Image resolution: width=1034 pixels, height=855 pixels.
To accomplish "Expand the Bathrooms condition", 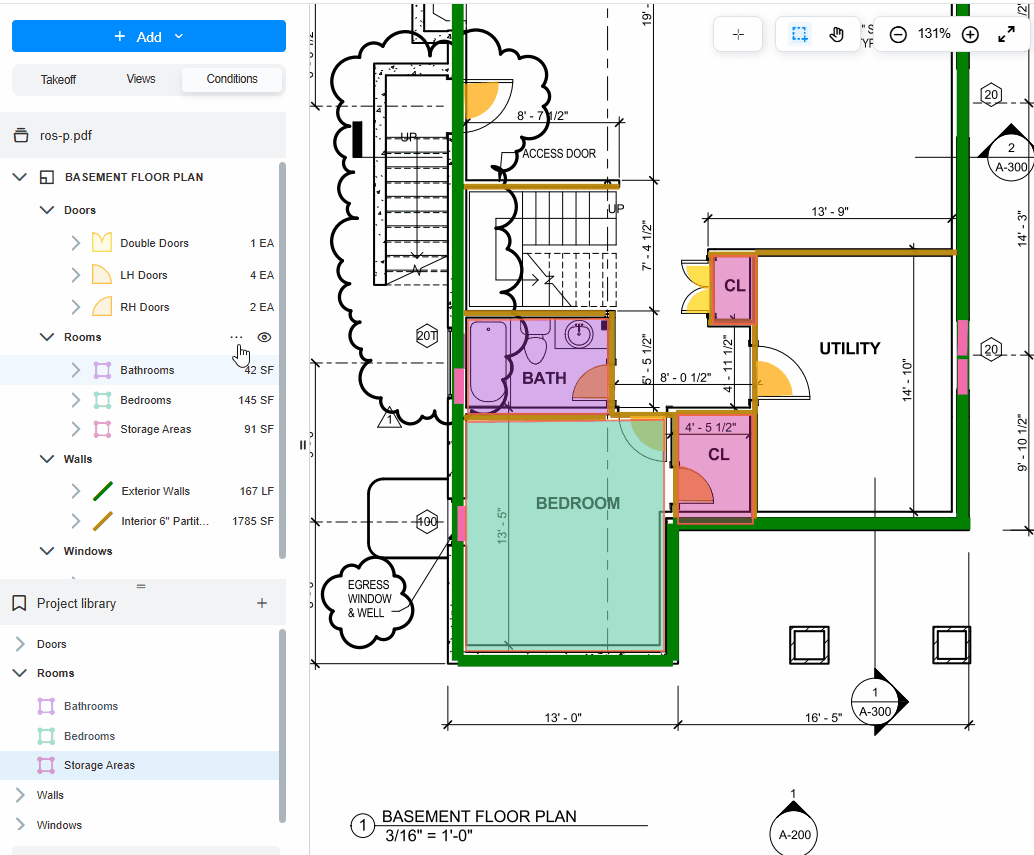I will (x=75, y=369).
